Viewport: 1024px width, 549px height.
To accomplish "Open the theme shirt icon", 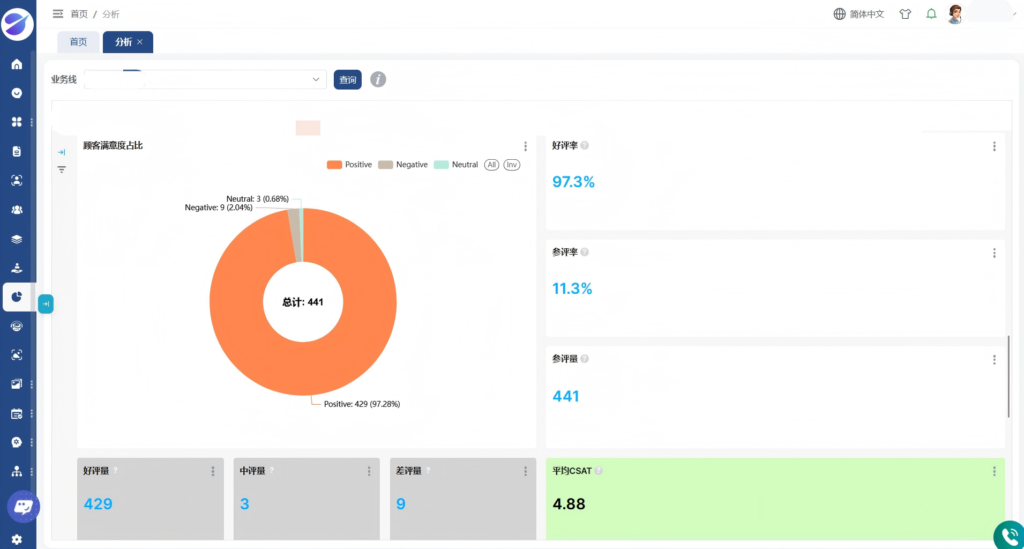I will [x=905, y=14].
